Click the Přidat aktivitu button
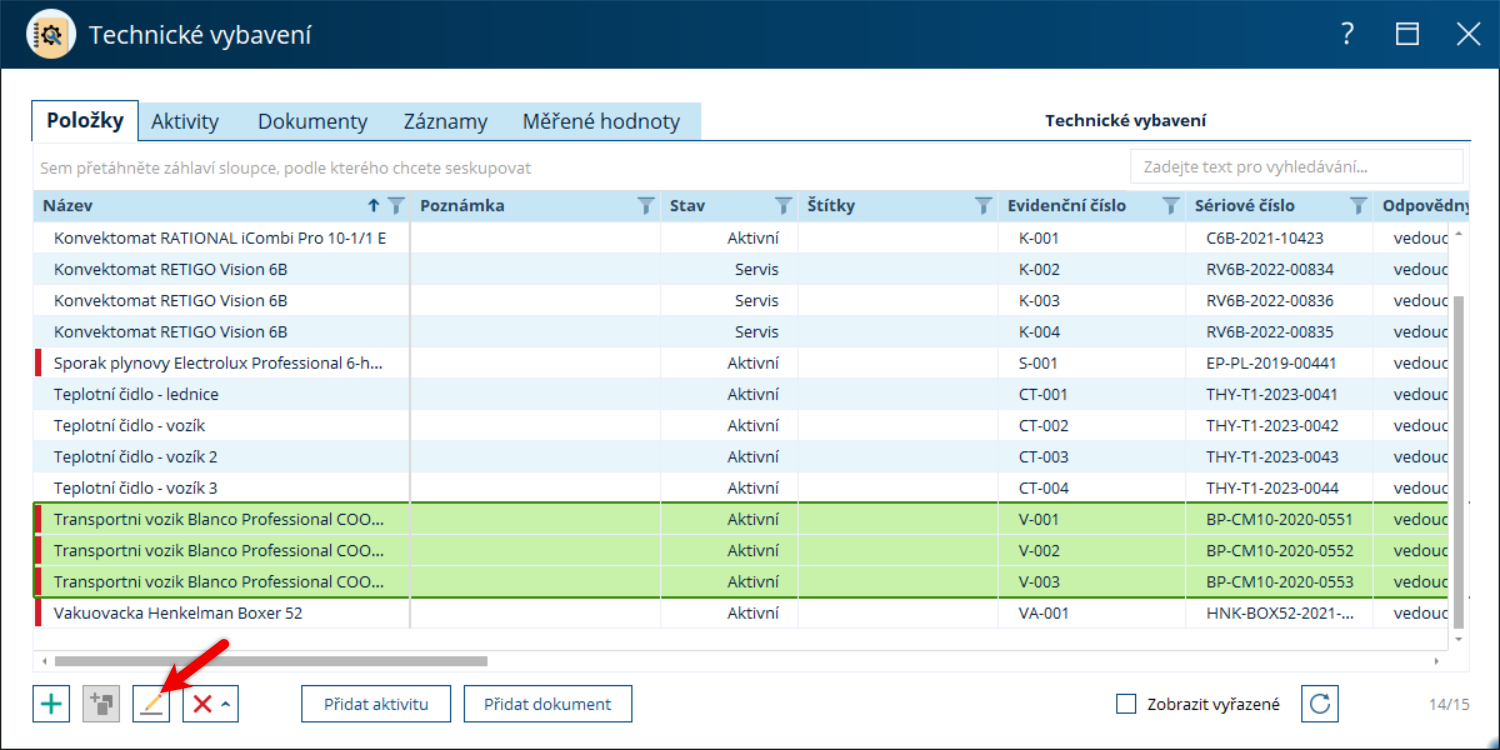 (x=376, y=704)
